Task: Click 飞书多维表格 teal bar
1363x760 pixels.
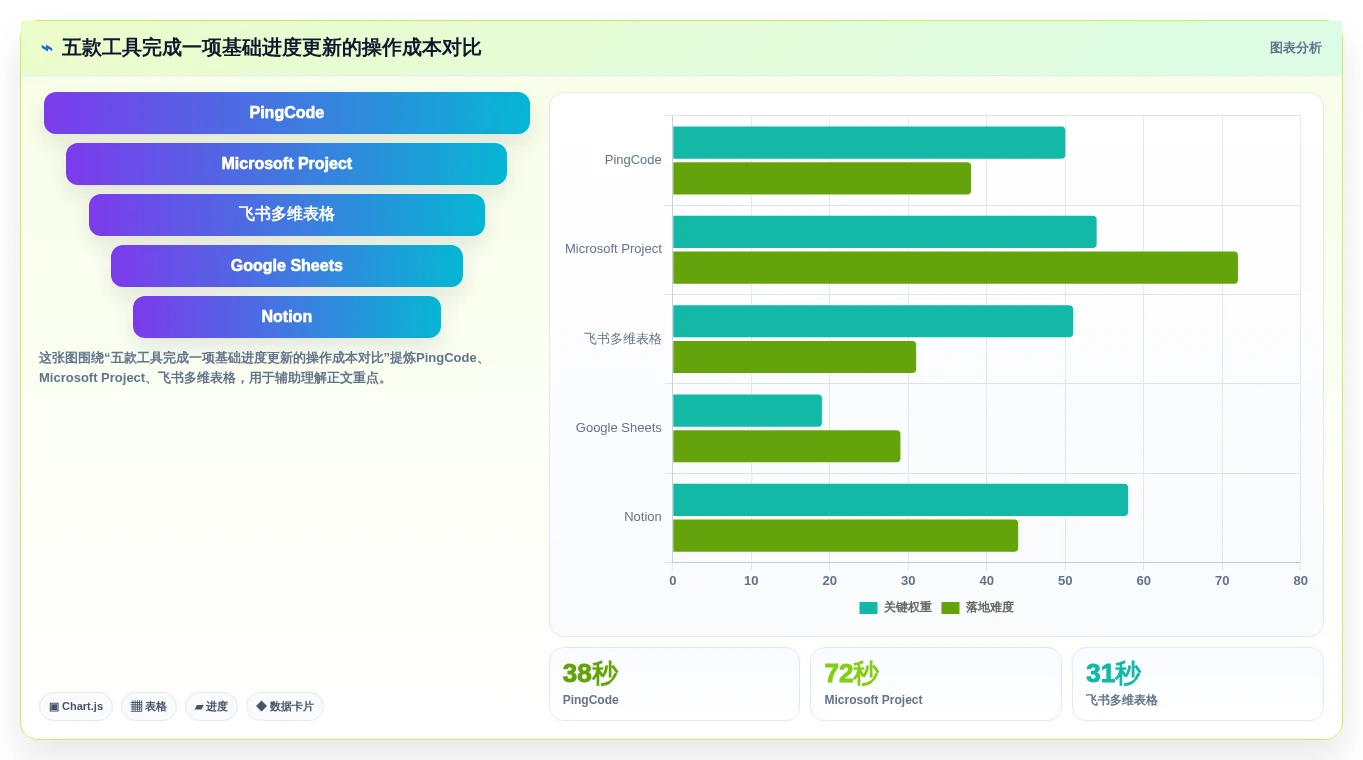Action: [x=873, y=321]
